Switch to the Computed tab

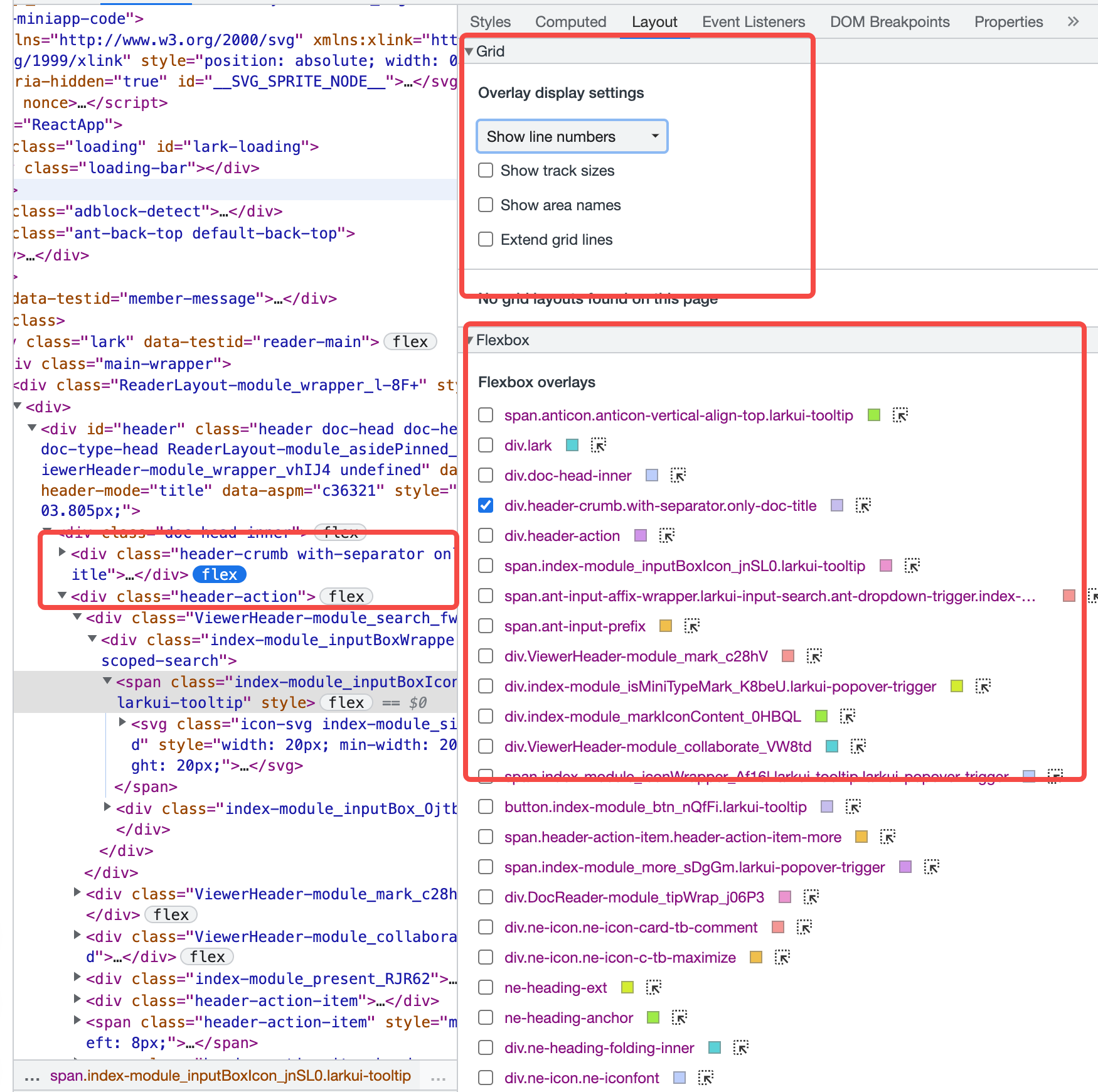coord(570,22)
